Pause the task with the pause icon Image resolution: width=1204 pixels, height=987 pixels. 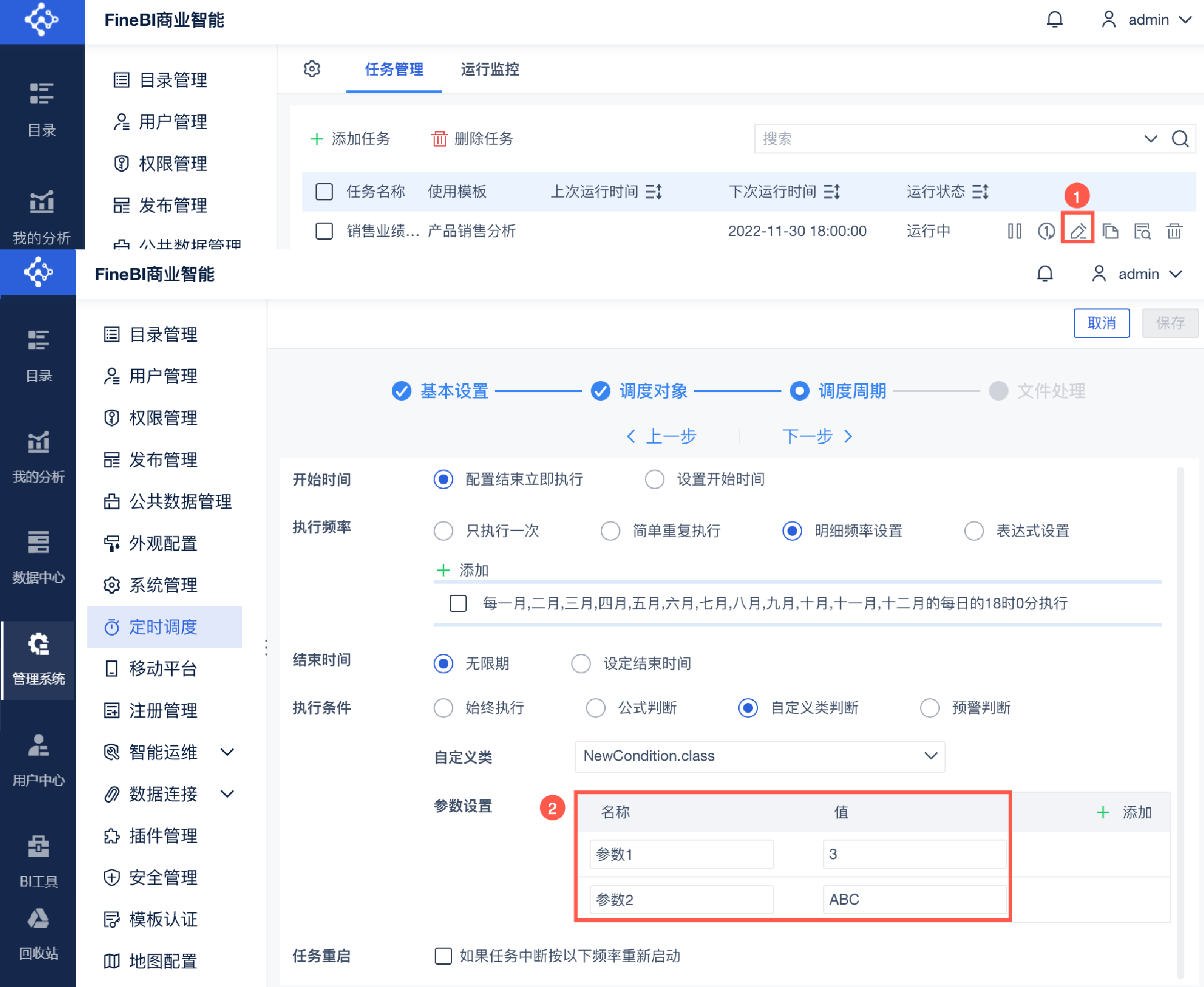1014,231
